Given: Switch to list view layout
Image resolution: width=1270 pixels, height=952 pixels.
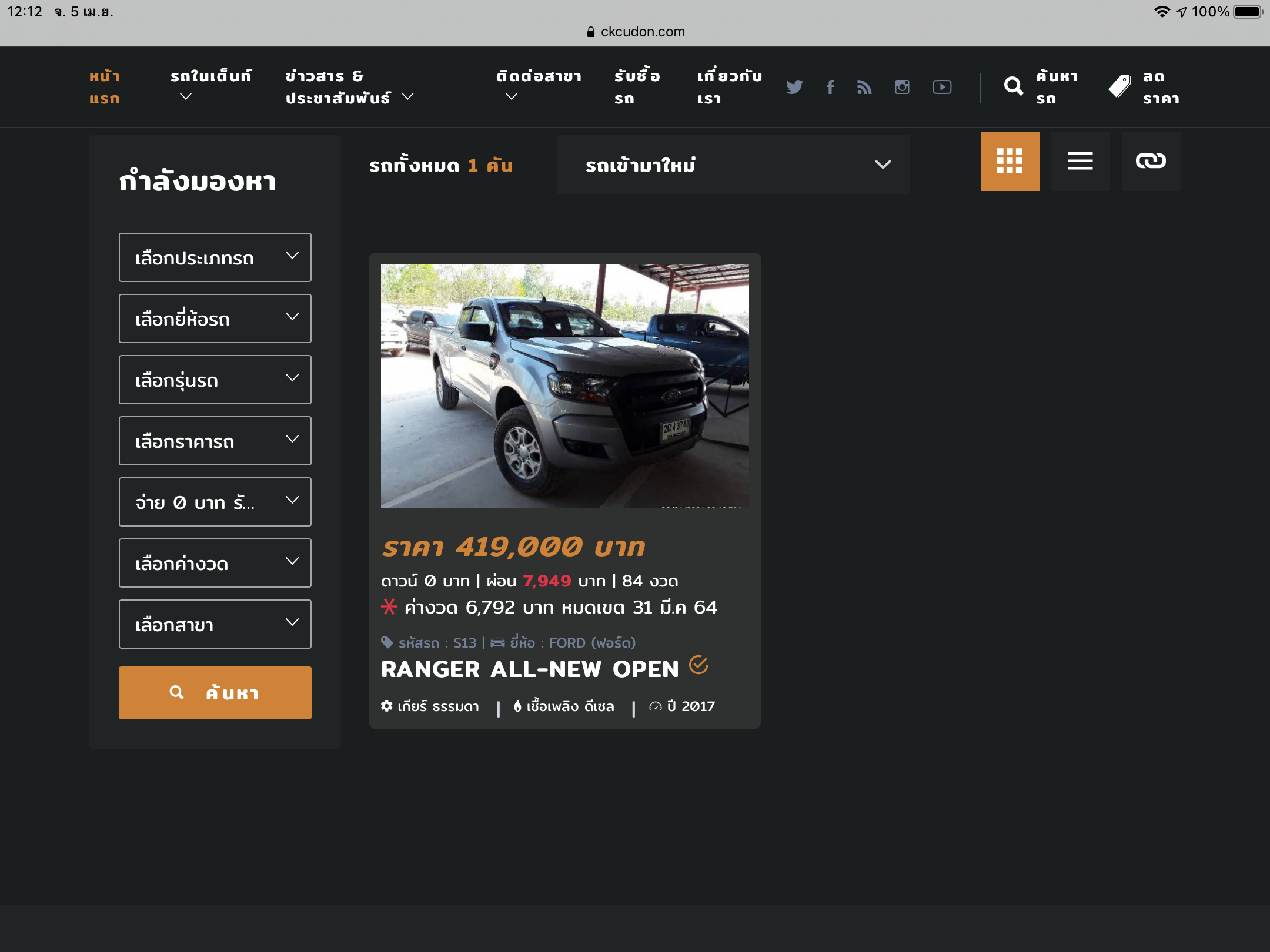Looking at the screenshot, I should [1080, 161].
